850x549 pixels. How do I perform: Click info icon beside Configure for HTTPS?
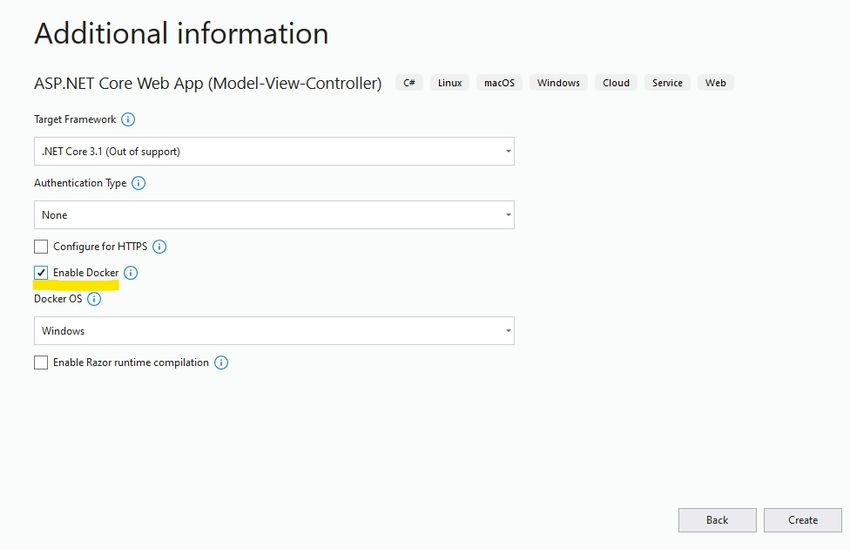(159, 247)
